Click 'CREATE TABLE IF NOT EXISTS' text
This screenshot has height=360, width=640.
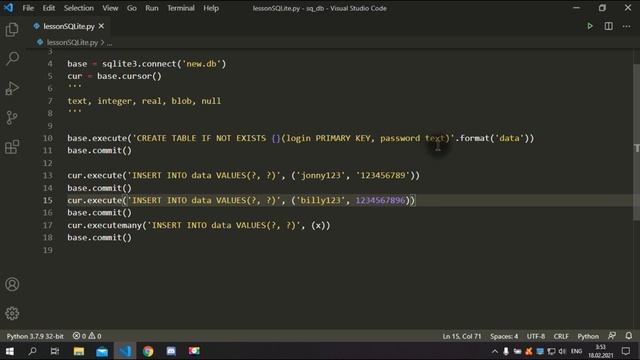(201, 138)
